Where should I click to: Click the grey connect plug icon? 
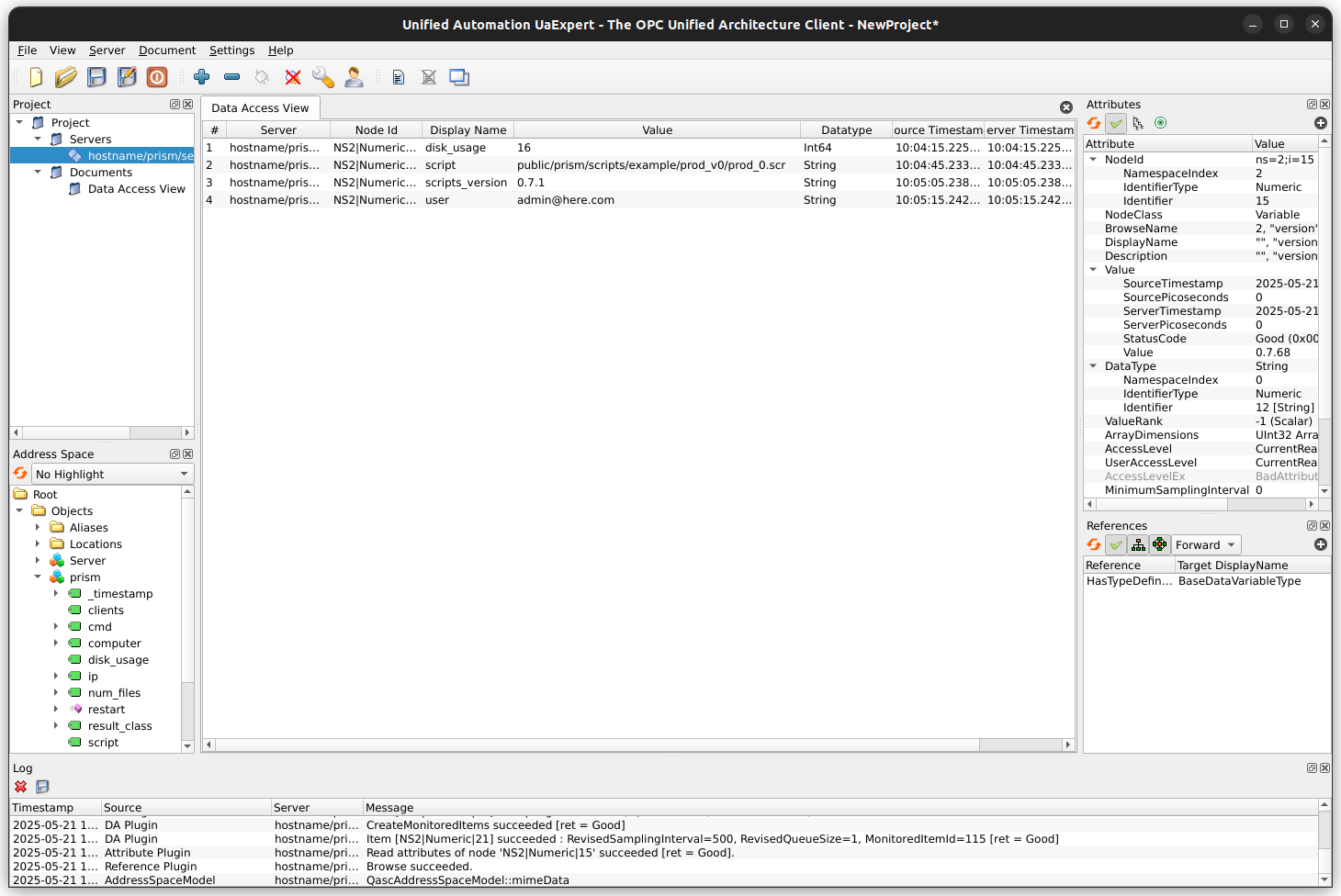[x=263, y=77]
